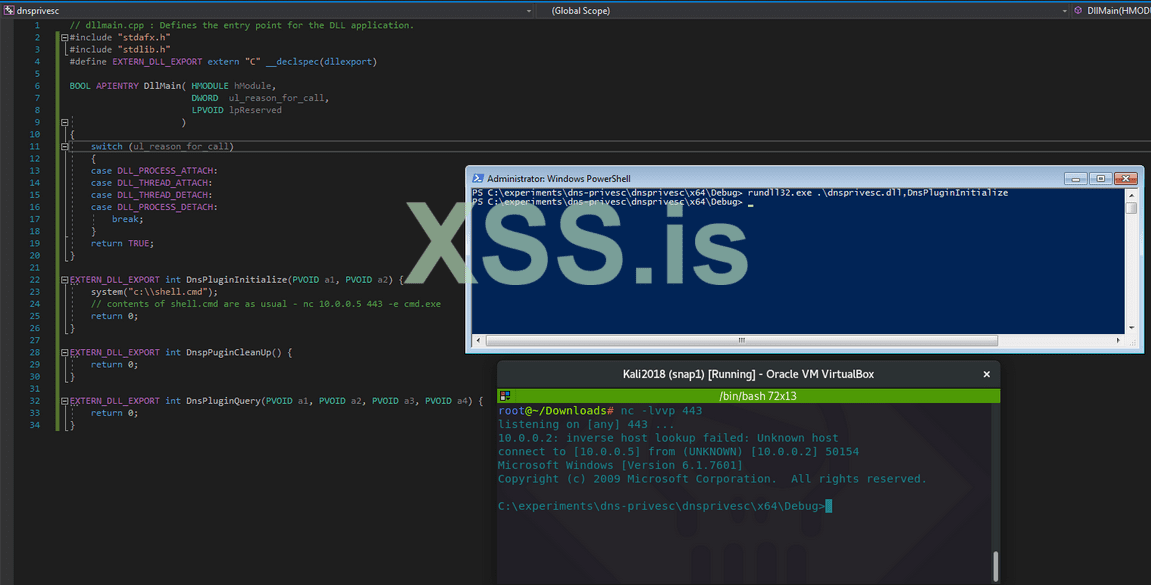Collapse the DnspPuginCleanUp function at line 28
Screen dimensions: 1151x585
click(65, 353)
